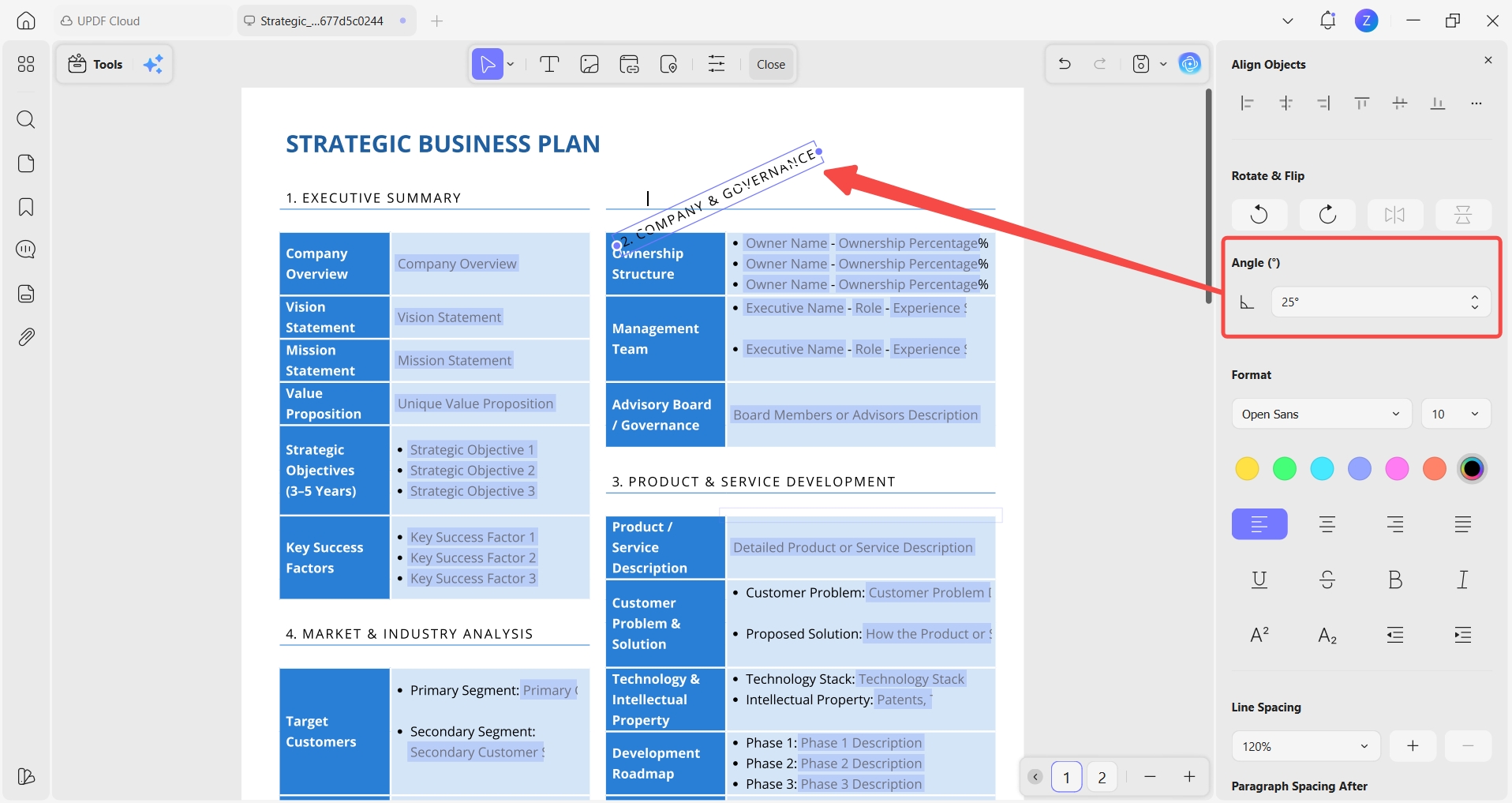Toggle italic formatting
The width and height of the screenshot is (1512, 803).
pyautogui.click(x=1463, y=580)
